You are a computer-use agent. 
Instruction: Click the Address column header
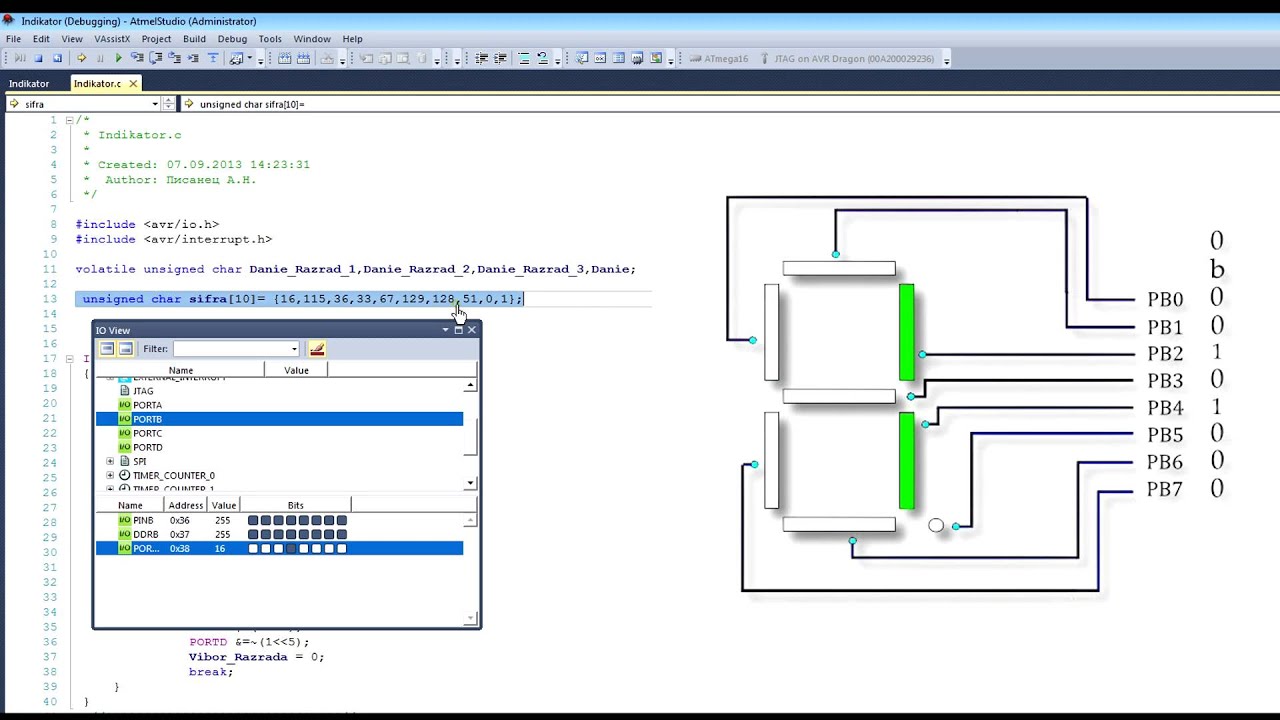[x=186, y=505]
